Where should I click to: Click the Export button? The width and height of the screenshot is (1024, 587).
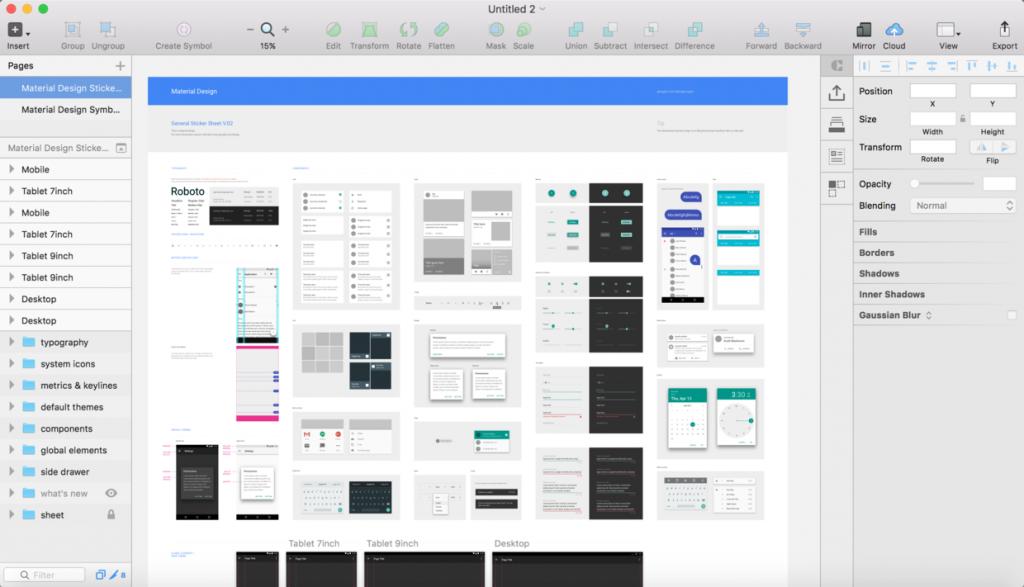1004,30
